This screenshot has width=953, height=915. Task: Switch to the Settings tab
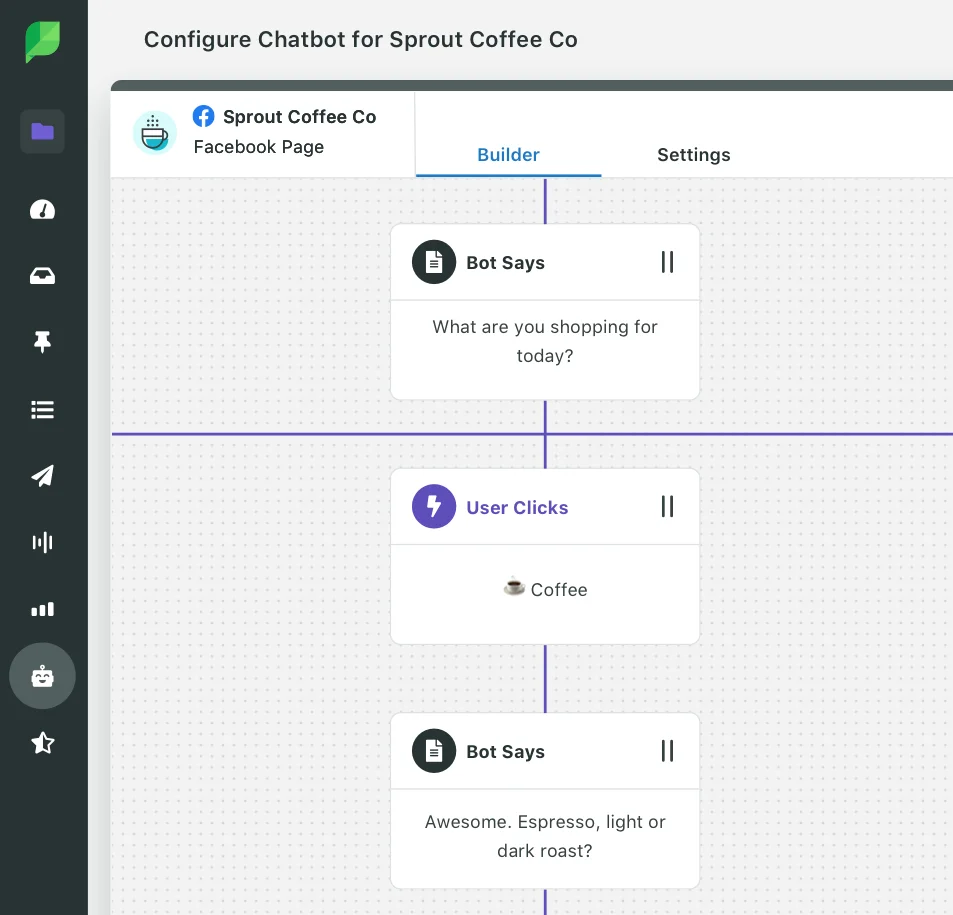click(693, 155)
